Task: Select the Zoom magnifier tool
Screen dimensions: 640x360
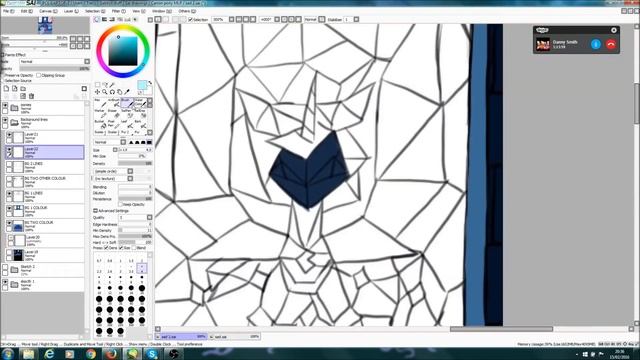Action: coord(105,92)
